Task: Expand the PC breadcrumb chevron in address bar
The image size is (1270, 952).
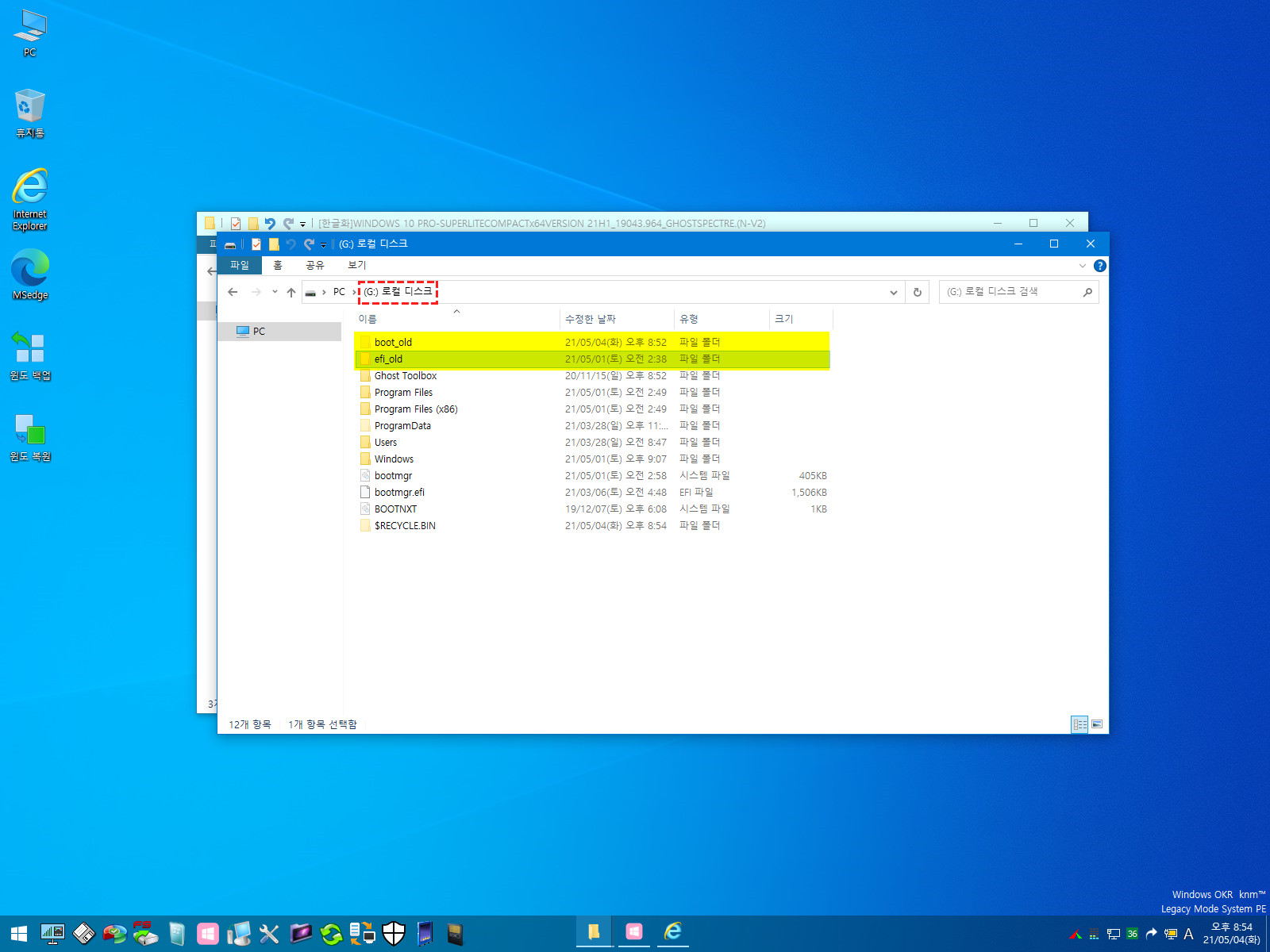Action: (x=355, y=293)
